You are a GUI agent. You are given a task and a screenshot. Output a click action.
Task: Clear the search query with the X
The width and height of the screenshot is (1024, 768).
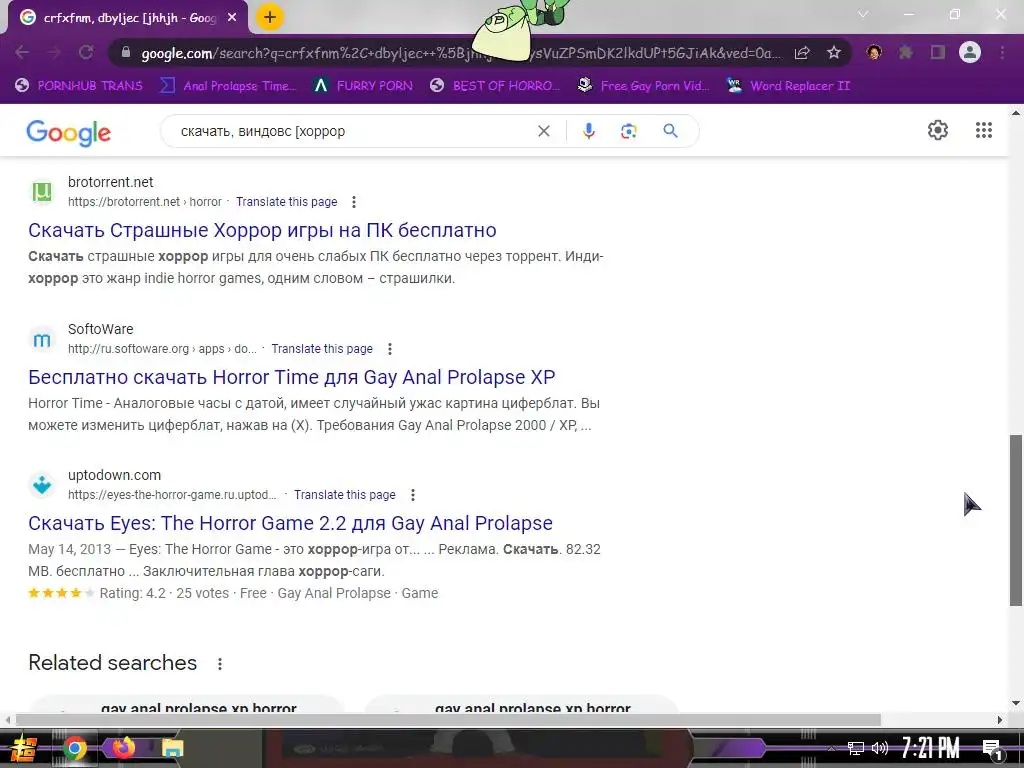click(x=543, y=131)
